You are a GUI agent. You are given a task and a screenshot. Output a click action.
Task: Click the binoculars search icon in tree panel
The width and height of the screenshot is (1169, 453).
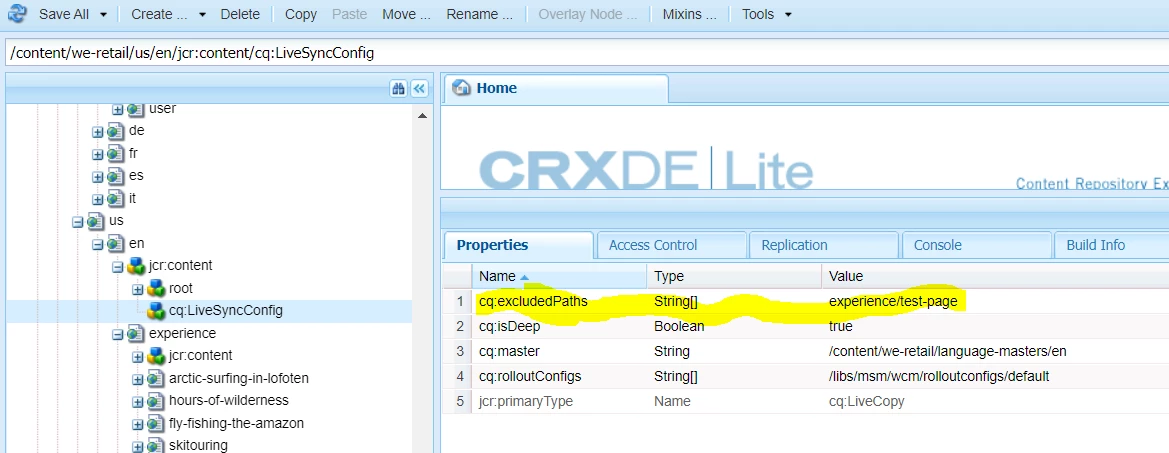(x=398, y=89)
